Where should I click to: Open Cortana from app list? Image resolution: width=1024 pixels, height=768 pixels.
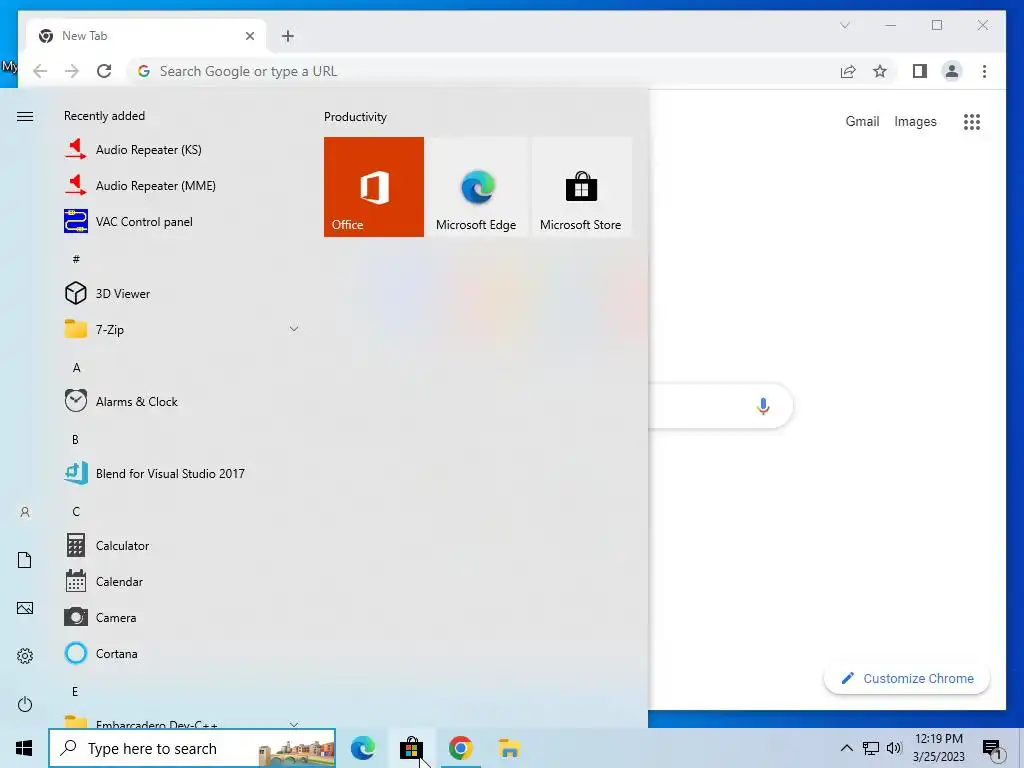pyautogui.click(x=183, y=652)
